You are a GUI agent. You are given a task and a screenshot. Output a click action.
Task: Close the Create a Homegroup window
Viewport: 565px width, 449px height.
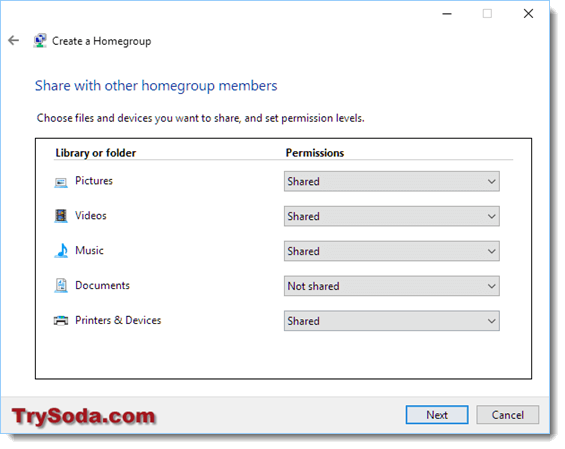528,14
